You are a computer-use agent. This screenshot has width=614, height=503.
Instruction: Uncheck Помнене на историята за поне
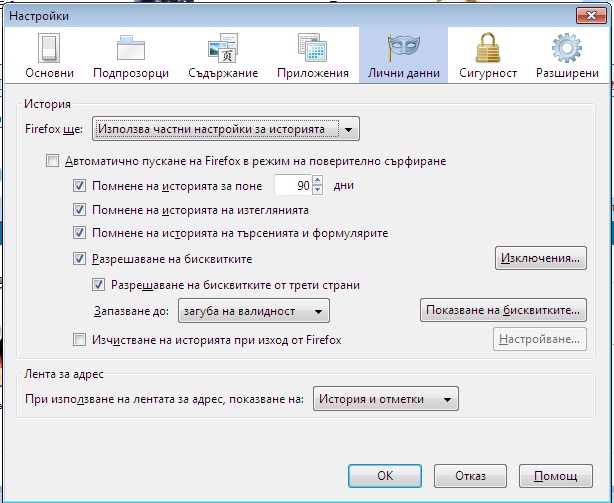point(79,185)
